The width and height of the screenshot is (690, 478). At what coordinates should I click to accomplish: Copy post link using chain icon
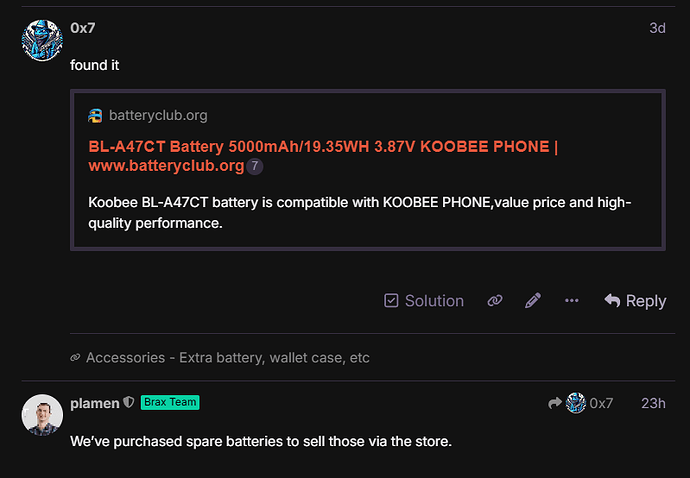(x=495, y=301)
